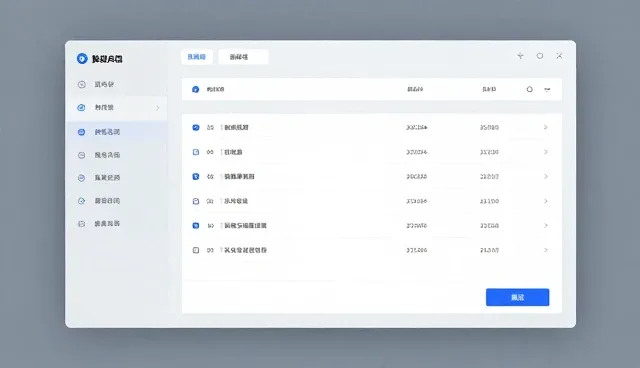Click the long name text of the fifth list row
Image resolution: width=640 pixels, height=368 pixels.
click(245, 226)
